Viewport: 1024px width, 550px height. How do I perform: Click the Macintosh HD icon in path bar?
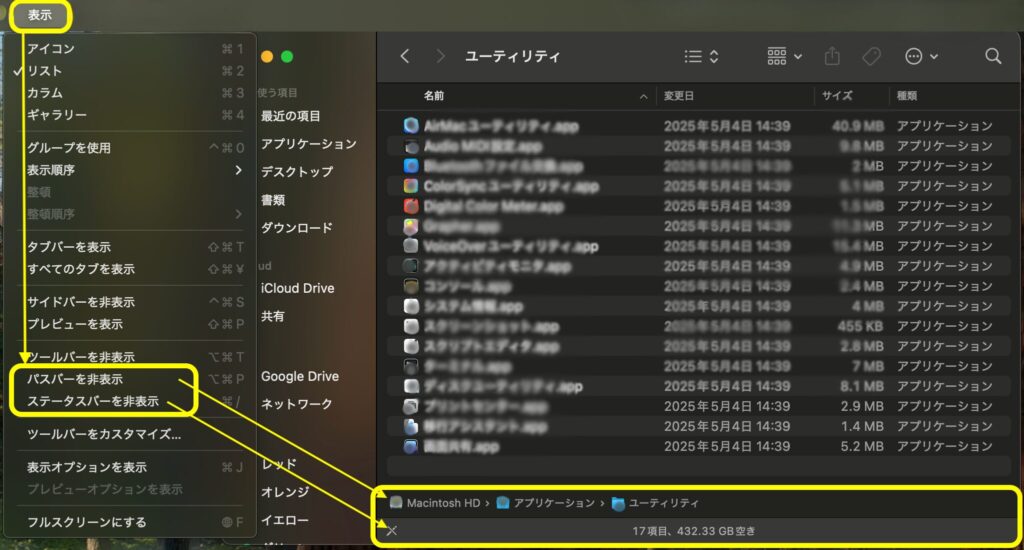397,503
